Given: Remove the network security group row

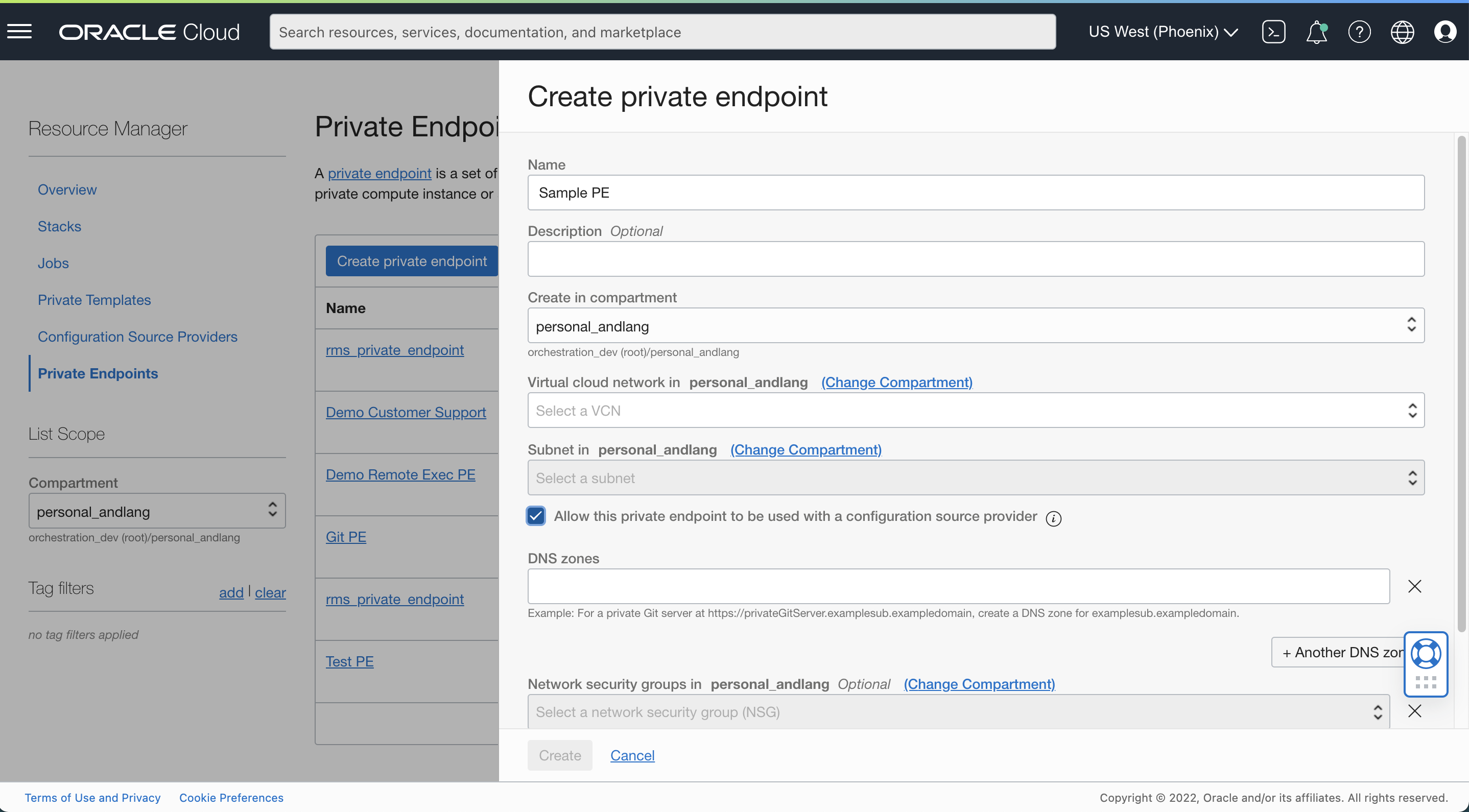Looking at the screenshot, I should (1415, 711).
